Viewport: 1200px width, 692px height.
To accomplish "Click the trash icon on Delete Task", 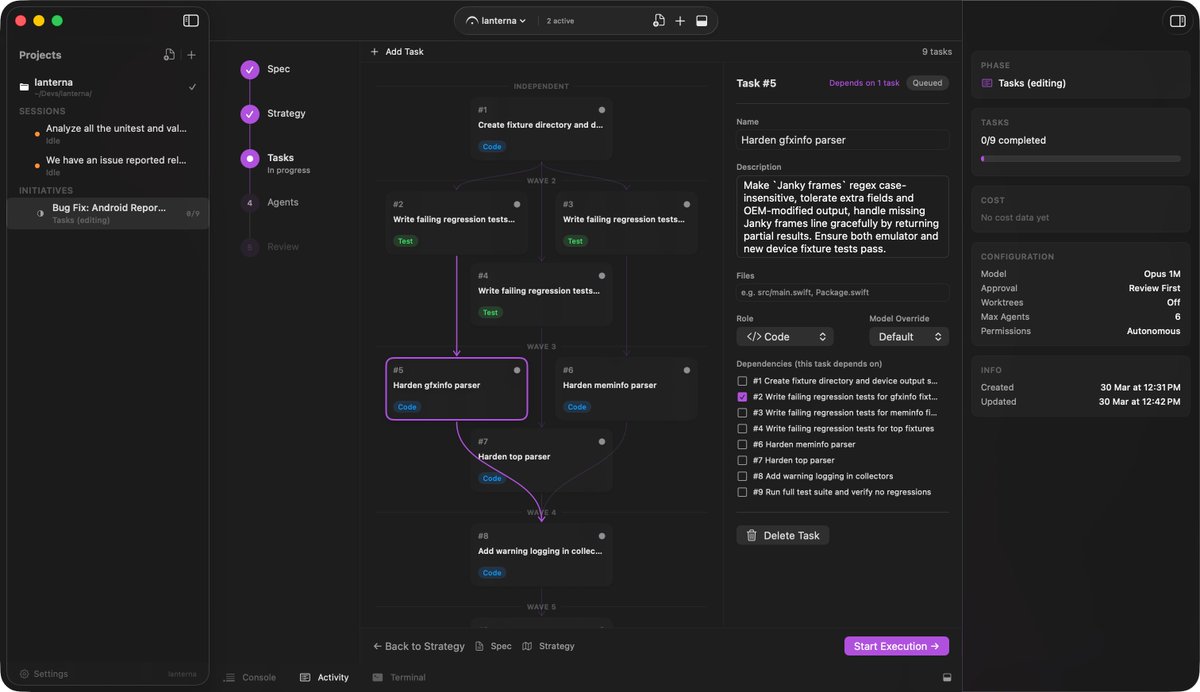I will click(x=752, y=535).
